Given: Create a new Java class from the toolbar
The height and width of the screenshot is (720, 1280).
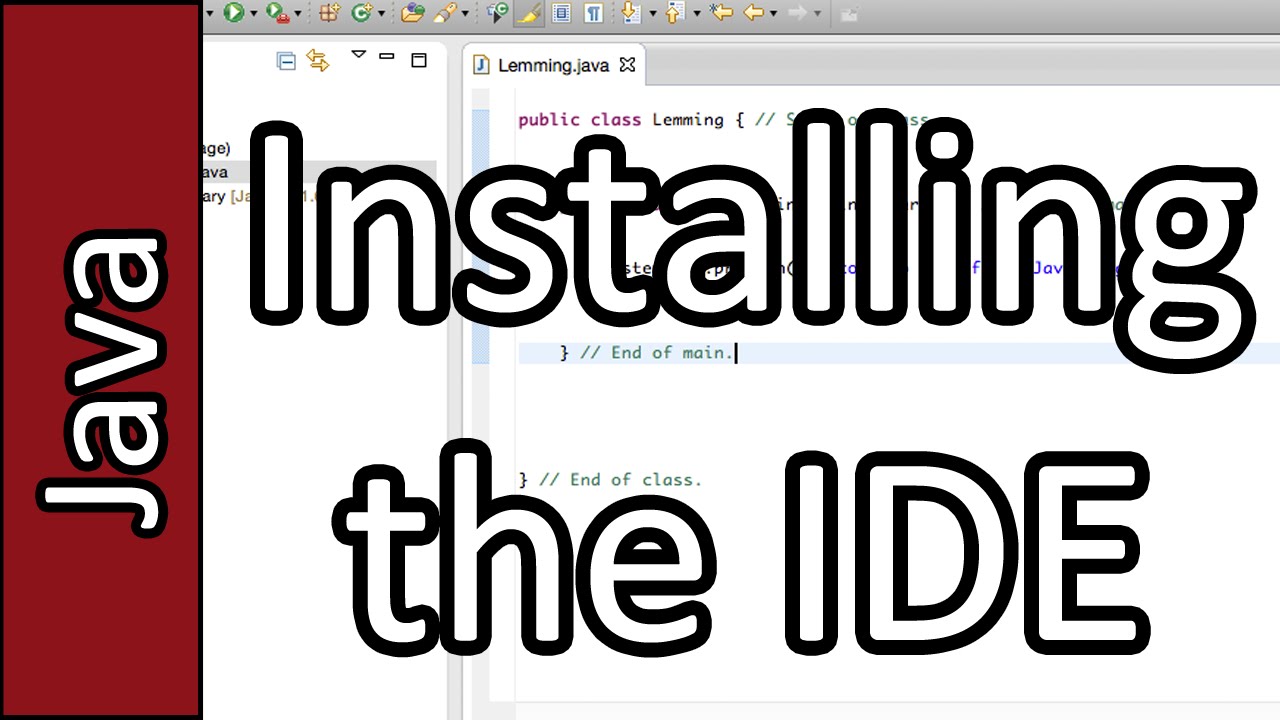Looking at the screenshot, I should pyautogui.click(x=361, y=12).
